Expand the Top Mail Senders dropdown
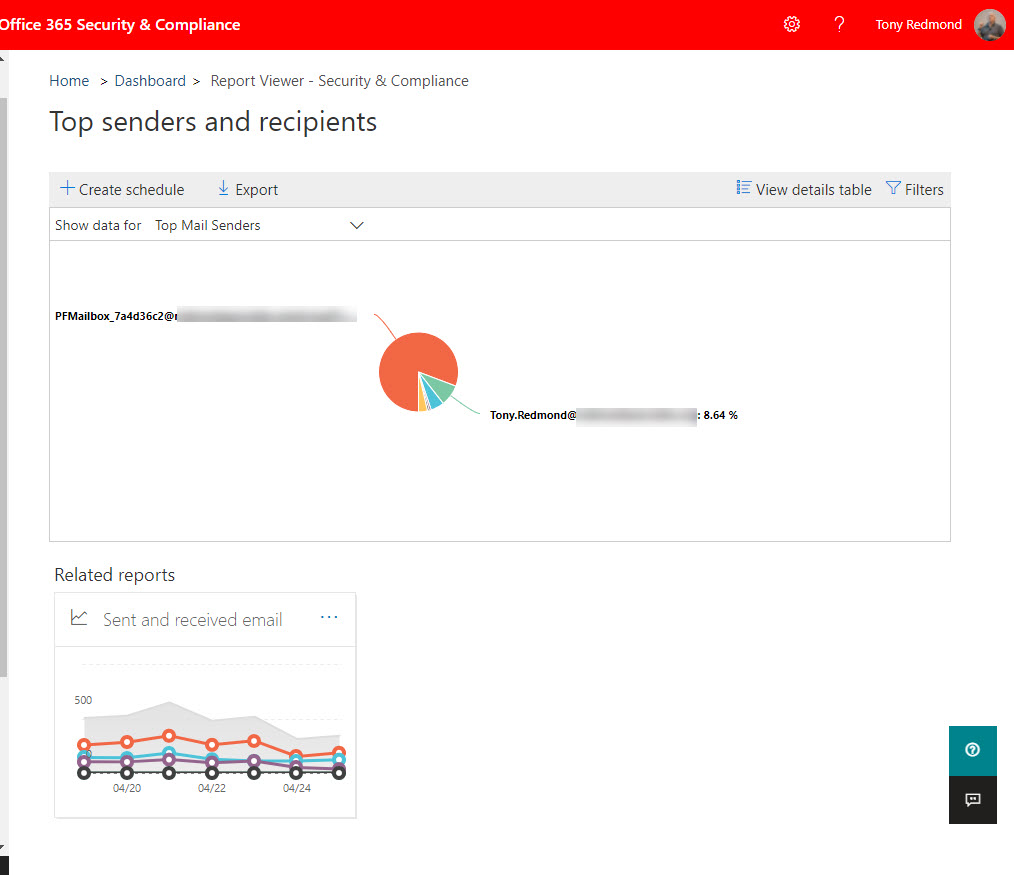Viewport: 1014px width, 875px height. point(208,226)
